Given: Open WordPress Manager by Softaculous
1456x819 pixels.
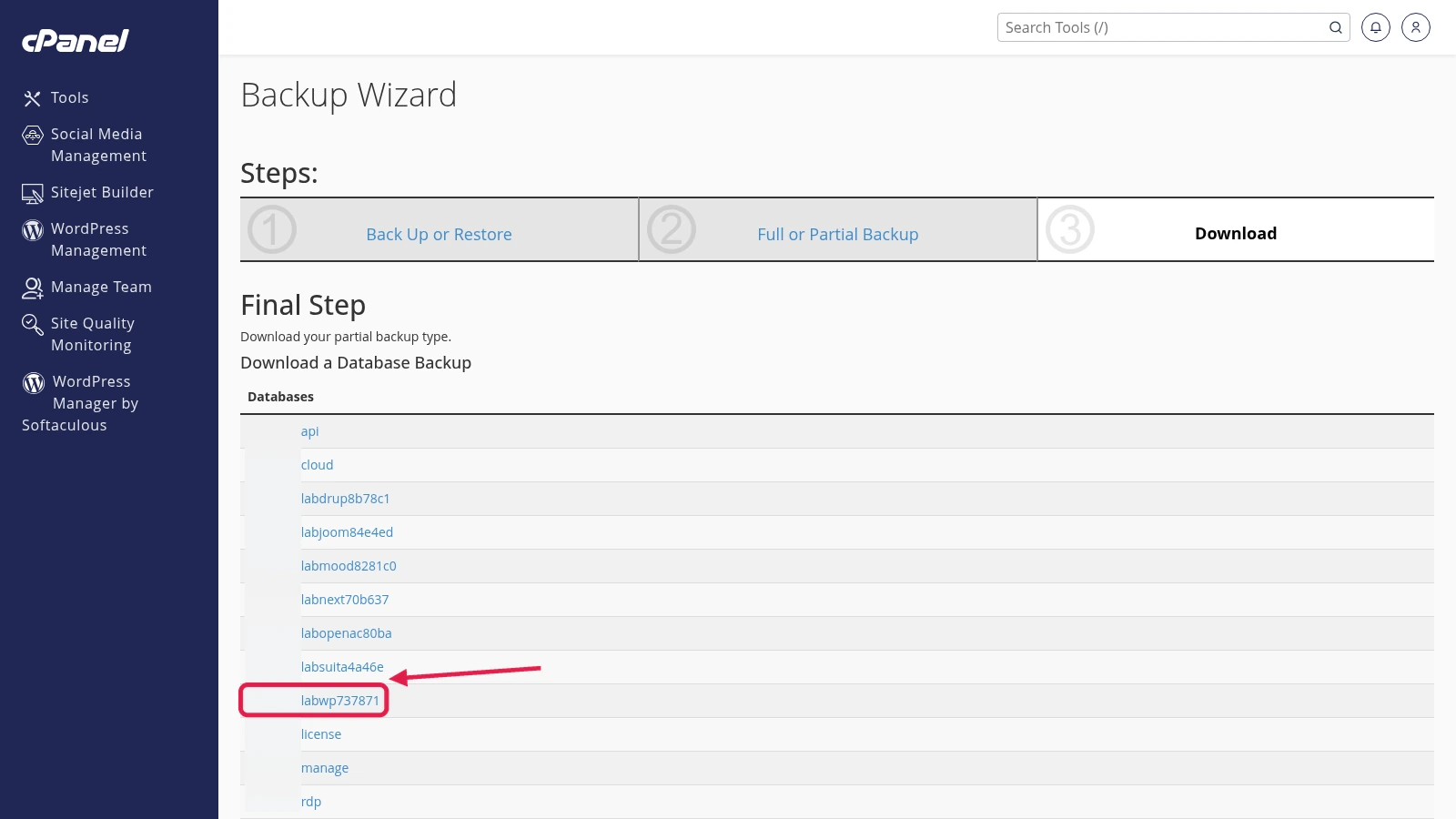Looking at the screenshot, I should pos(80,403).
